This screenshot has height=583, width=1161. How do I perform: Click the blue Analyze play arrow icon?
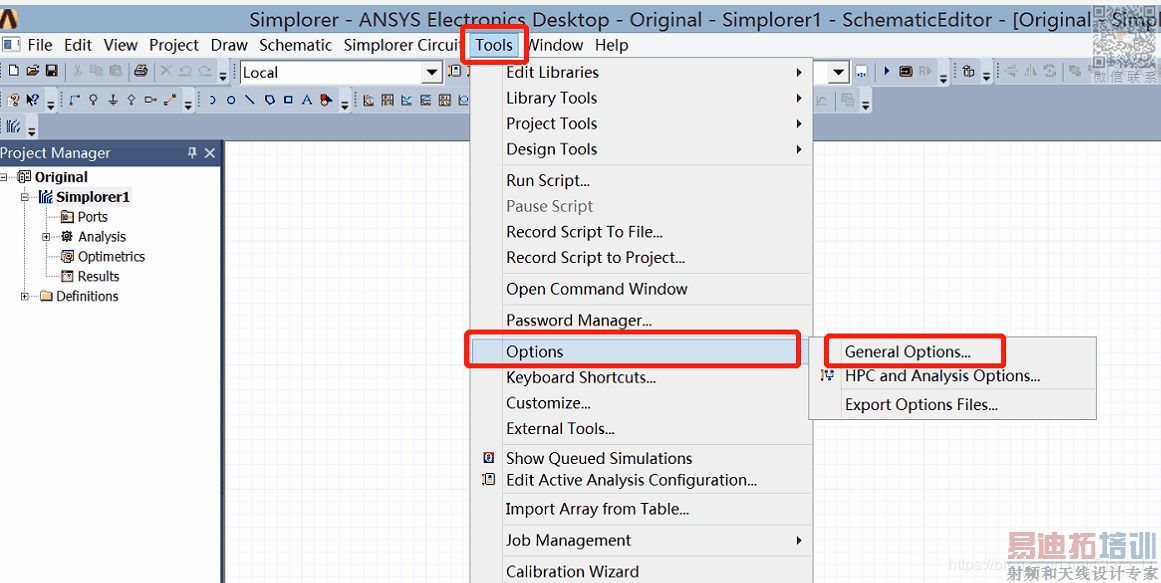tap(886, 71)
